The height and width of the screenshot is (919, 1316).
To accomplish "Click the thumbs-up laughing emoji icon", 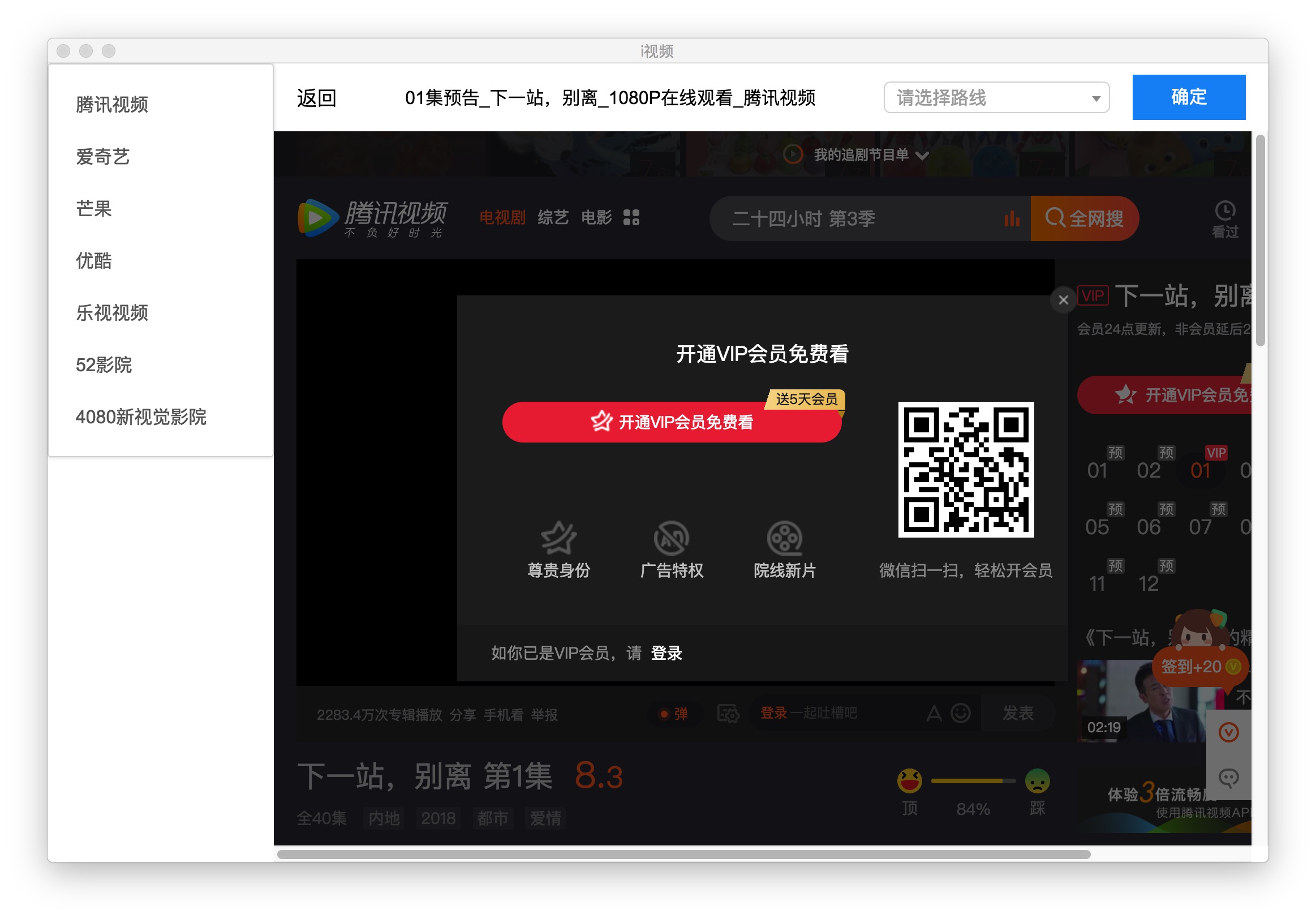I will (910, 781).
